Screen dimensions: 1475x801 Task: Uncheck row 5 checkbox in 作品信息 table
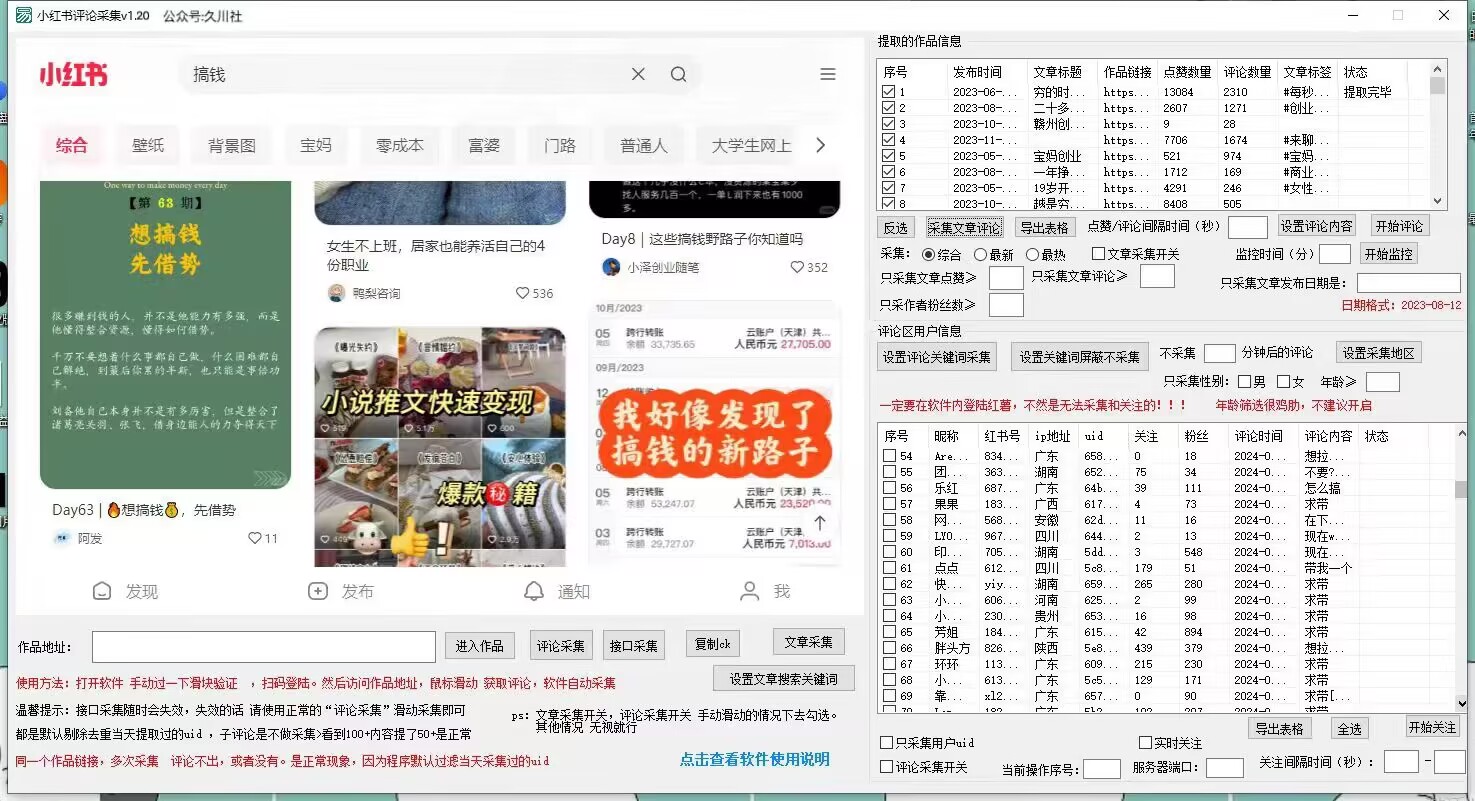point(888,156)
